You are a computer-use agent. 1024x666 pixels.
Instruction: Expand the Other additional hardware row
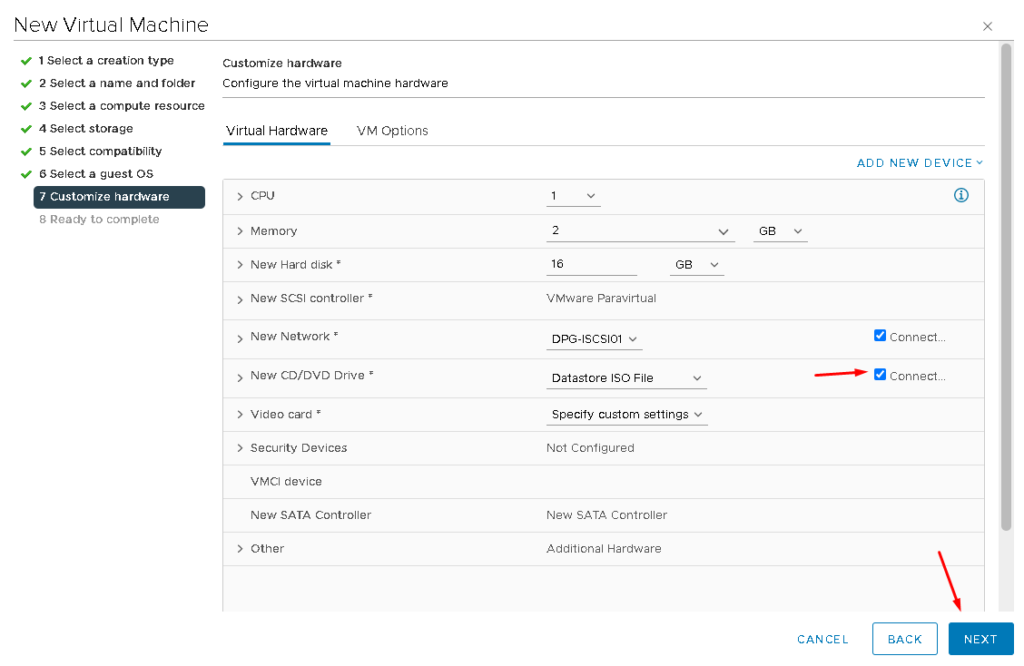click(240, 549)
